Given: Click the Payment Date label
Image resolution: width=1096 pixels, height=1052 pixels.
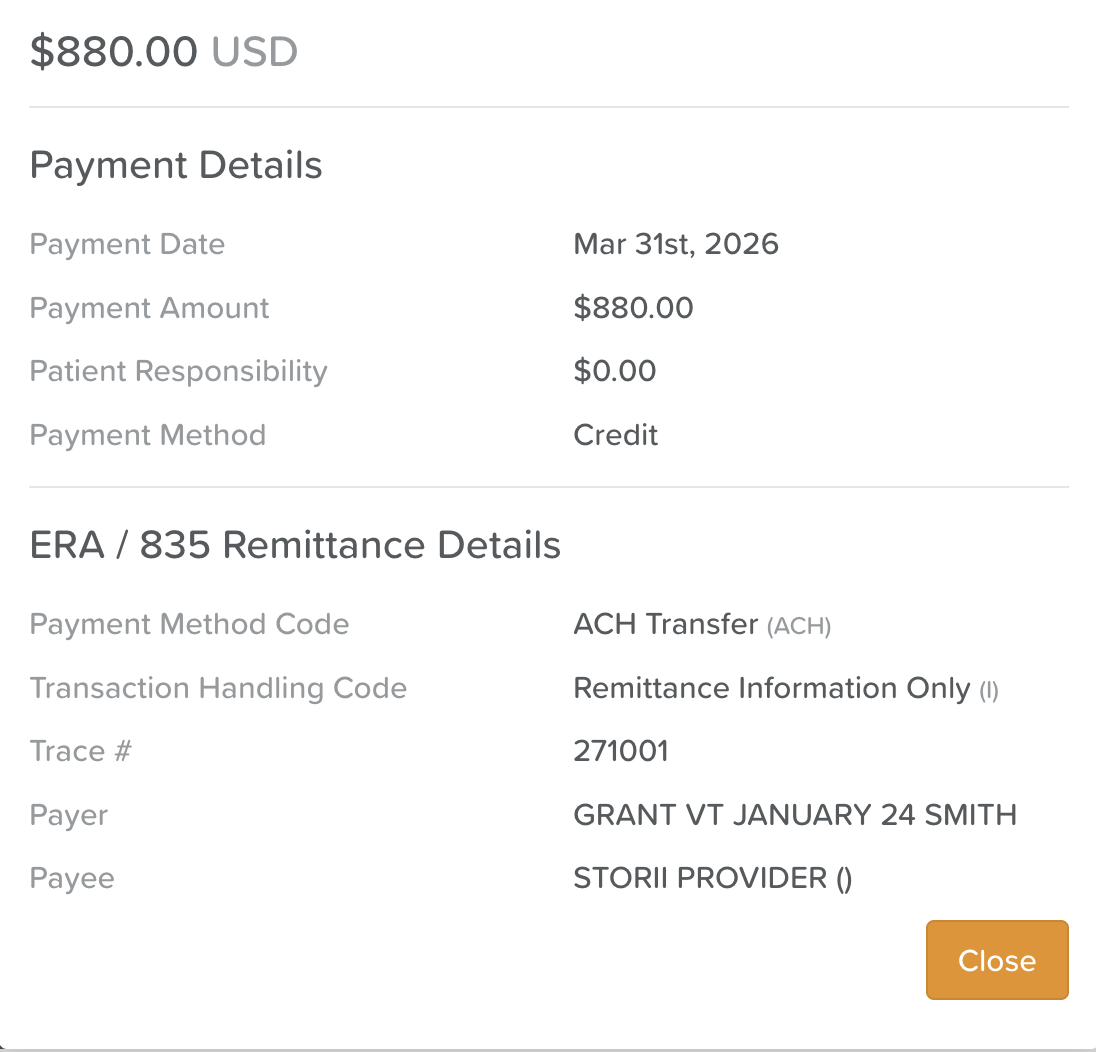Looking at the screenshot, I should (x=127, y=244).
